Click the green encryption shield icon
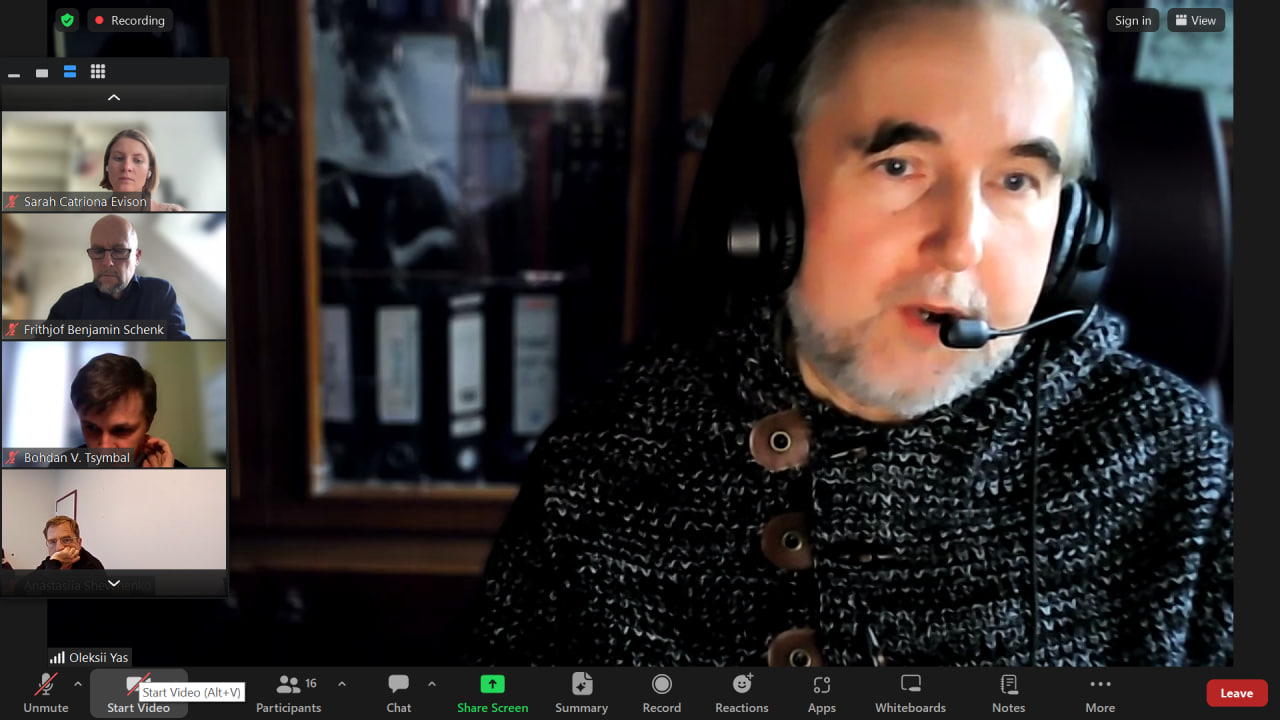 click(x=67, y=20)
